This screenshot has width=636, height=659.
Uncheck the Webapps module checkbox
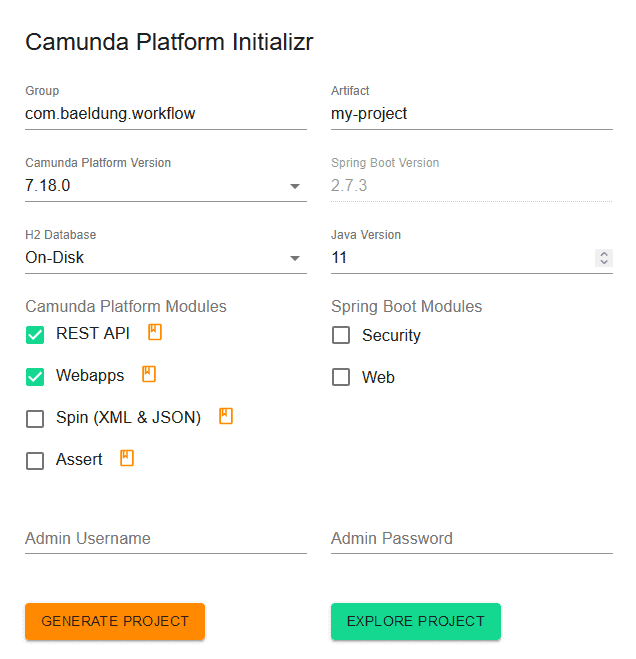pos(35,377)
